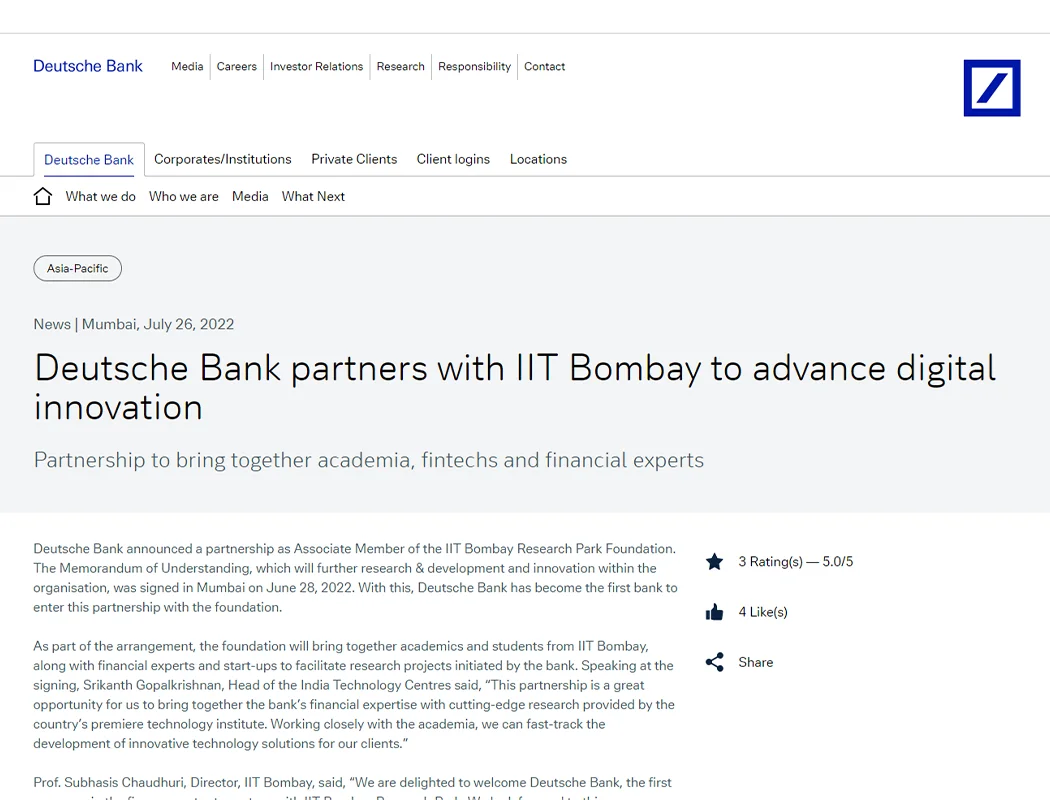Open Investor Relations link
Image resolution: width=1050 pixels, height=800 pixels.
tap(316, 66)
